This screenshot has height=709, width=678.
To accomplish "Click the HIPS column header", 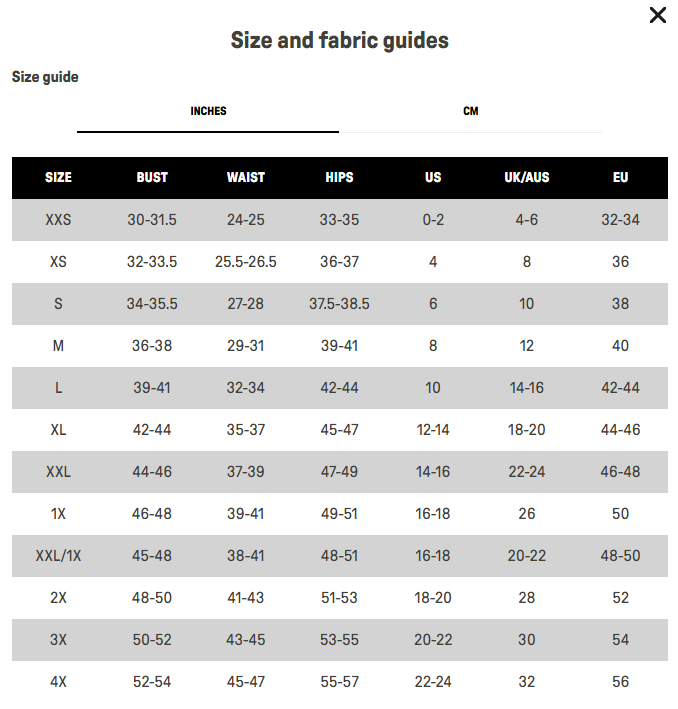I will point(339,178).
